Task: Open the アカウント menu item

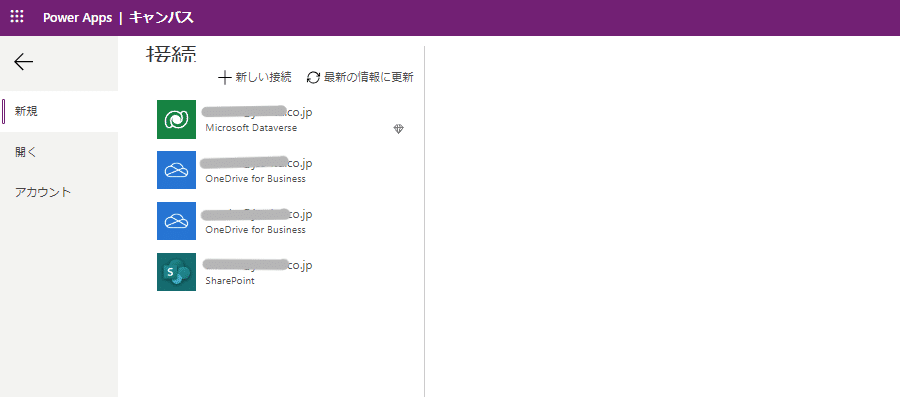Action: (59, 192)
